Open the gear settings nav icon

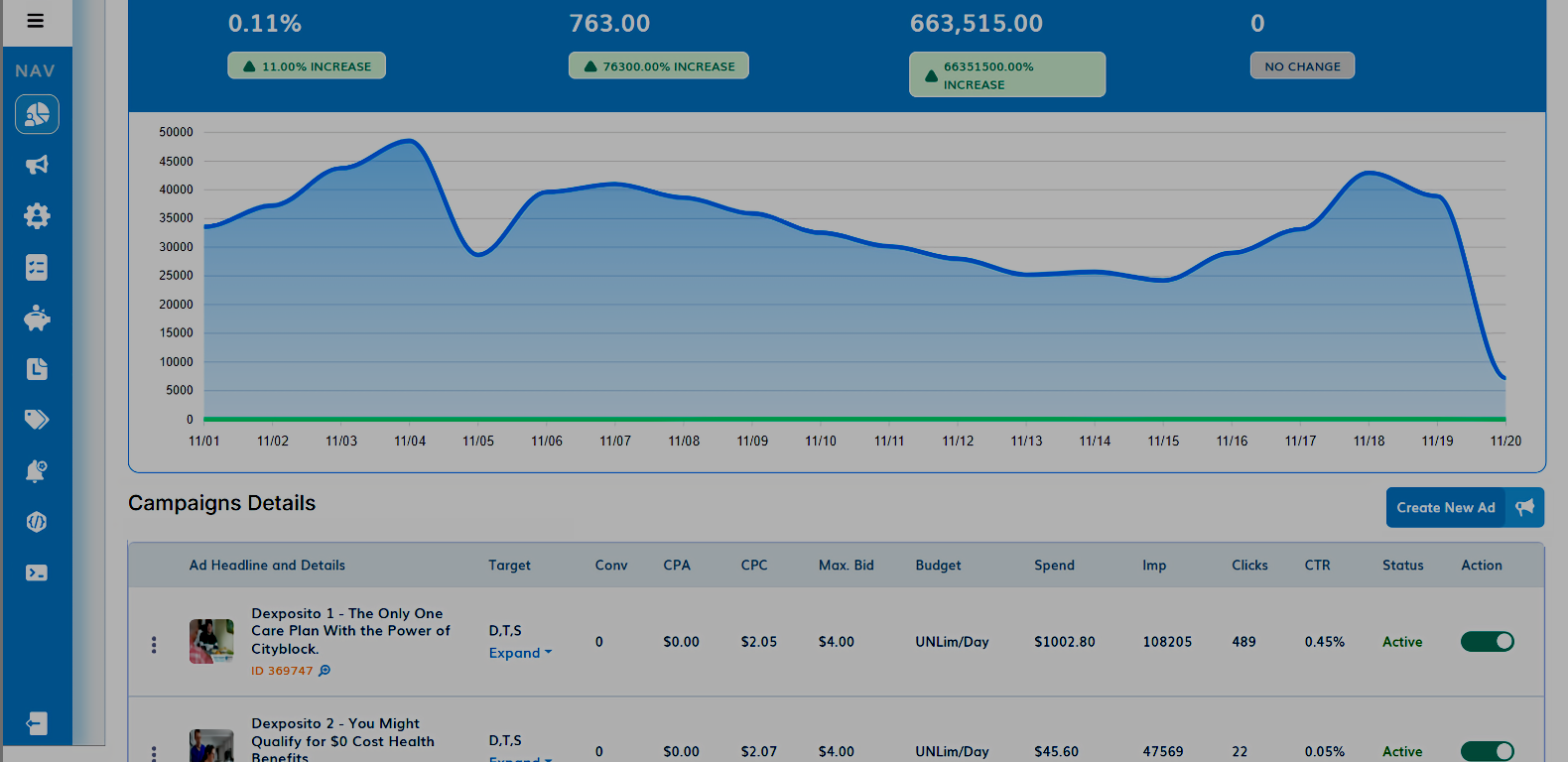click(37, 216)
